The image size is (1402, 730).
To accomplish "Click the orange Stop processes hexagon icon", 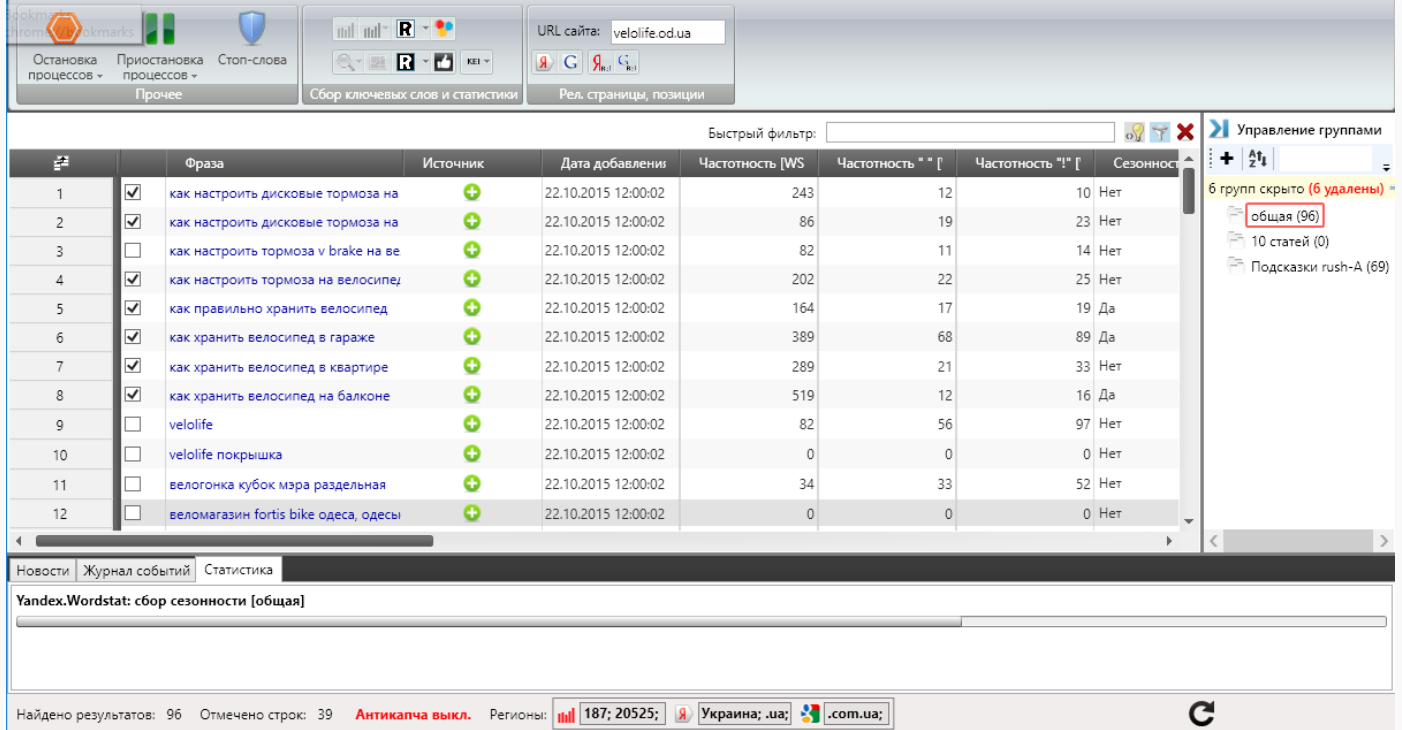I will click(x=63, y=27).
